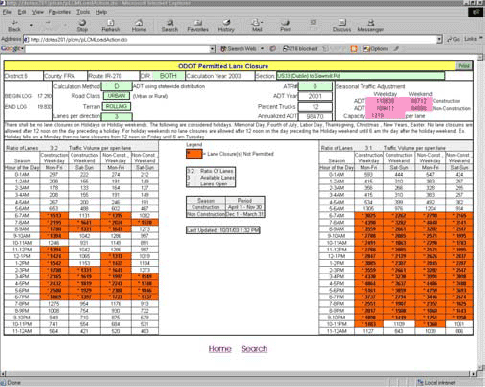This screenshot has height=387, width=485.
Task: Click the DIR field showing BOTH
Action: 168,76
